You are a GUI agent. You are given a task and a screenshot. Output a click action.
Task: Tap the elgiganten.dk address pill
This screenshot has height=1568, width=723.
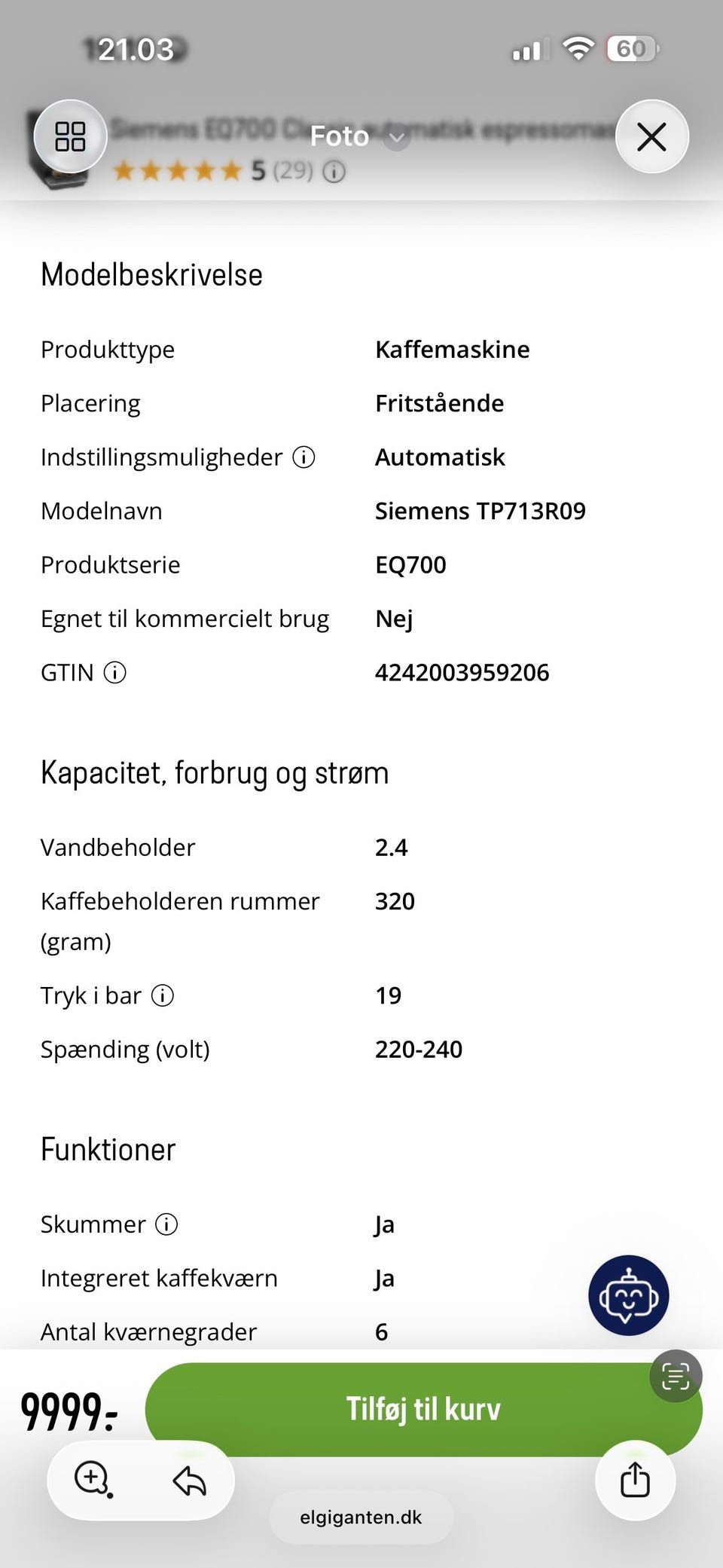[361, 1518]
